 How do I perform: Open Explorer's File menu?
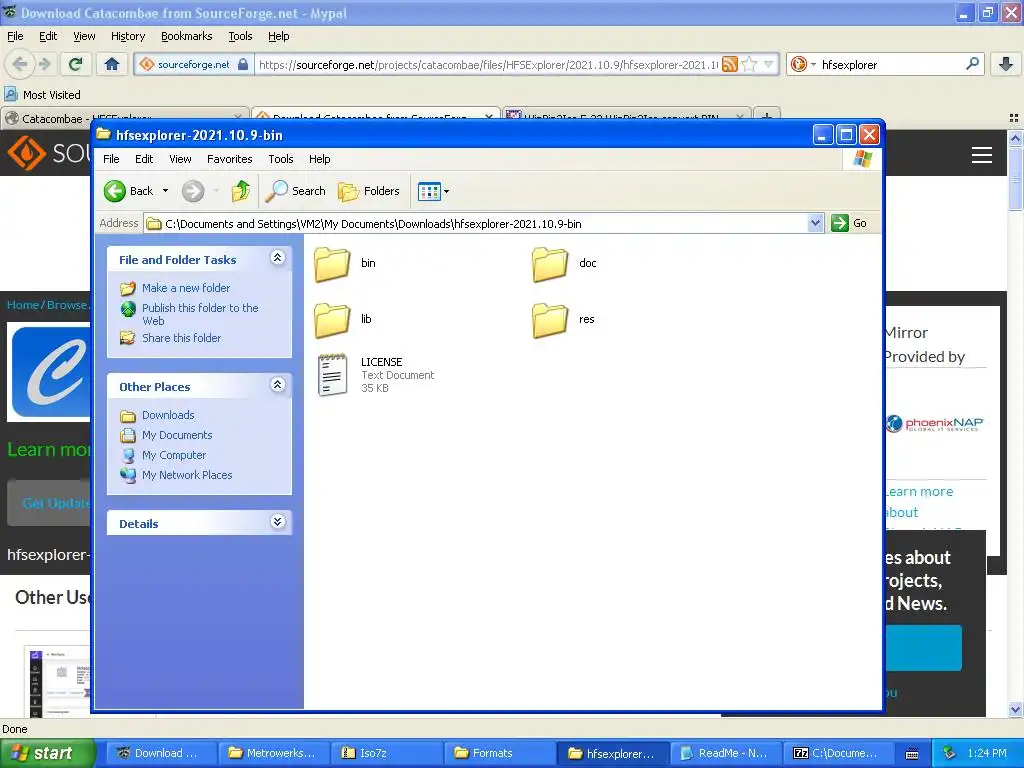111,159
